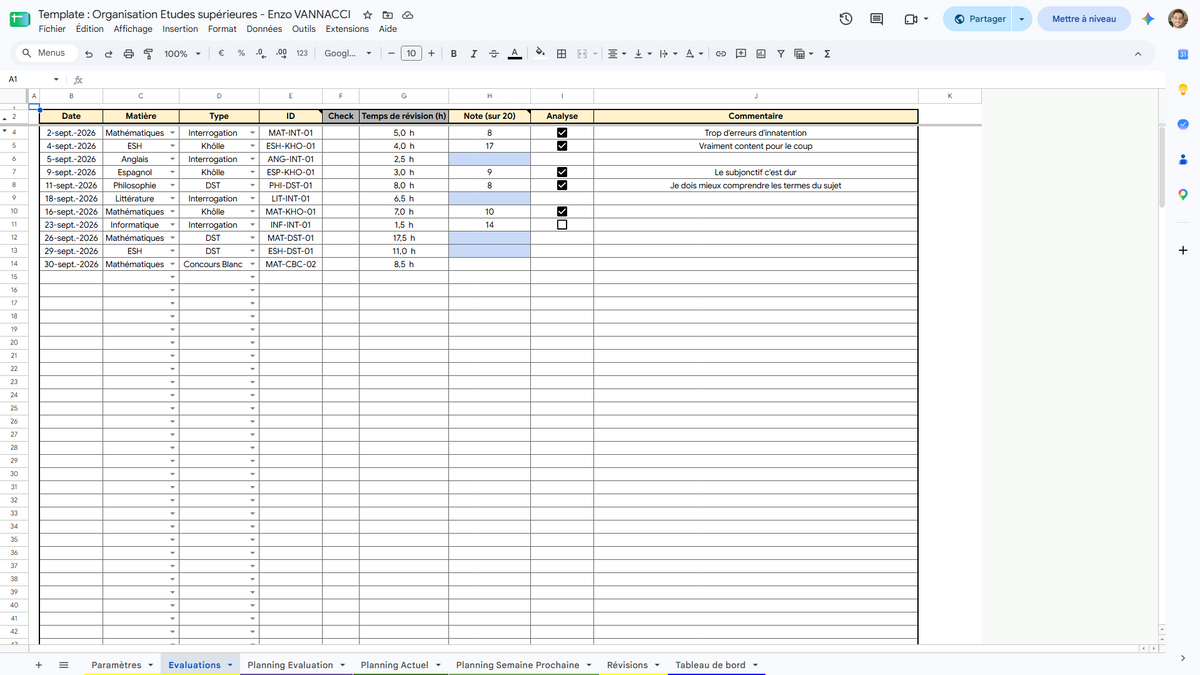Screen dimensions: 1200x675
Task: Check Analyse box for INF-INT-01 row
Action: 562,225
